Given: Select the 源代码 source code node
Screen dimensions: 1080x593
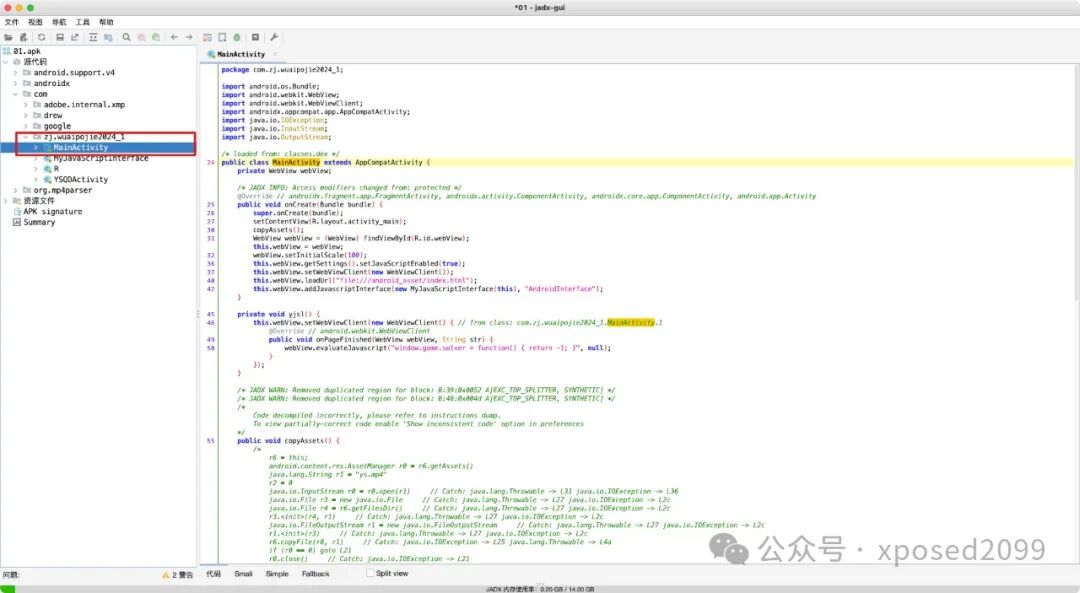Looking at the screenshot, I should click(x=35, y=61).
